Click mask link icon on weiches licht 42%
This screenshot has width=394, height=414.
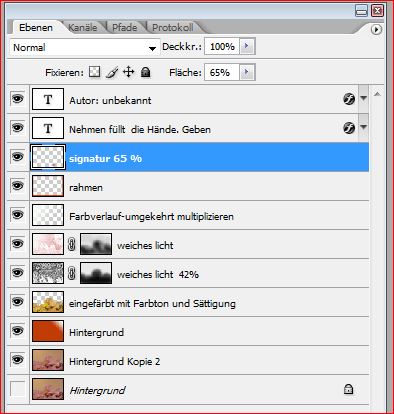(72, 273)
